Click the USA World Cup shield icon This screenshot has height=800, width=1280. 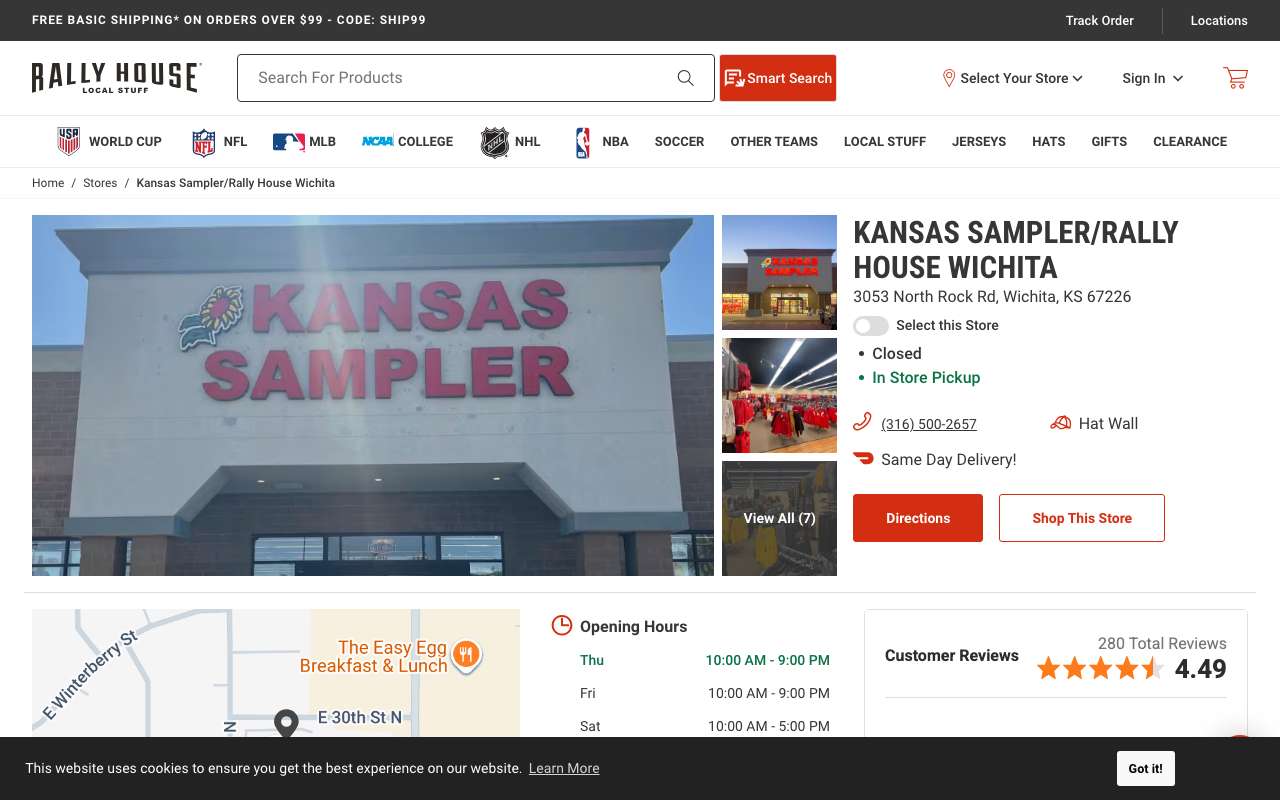(x=68, y=142)
